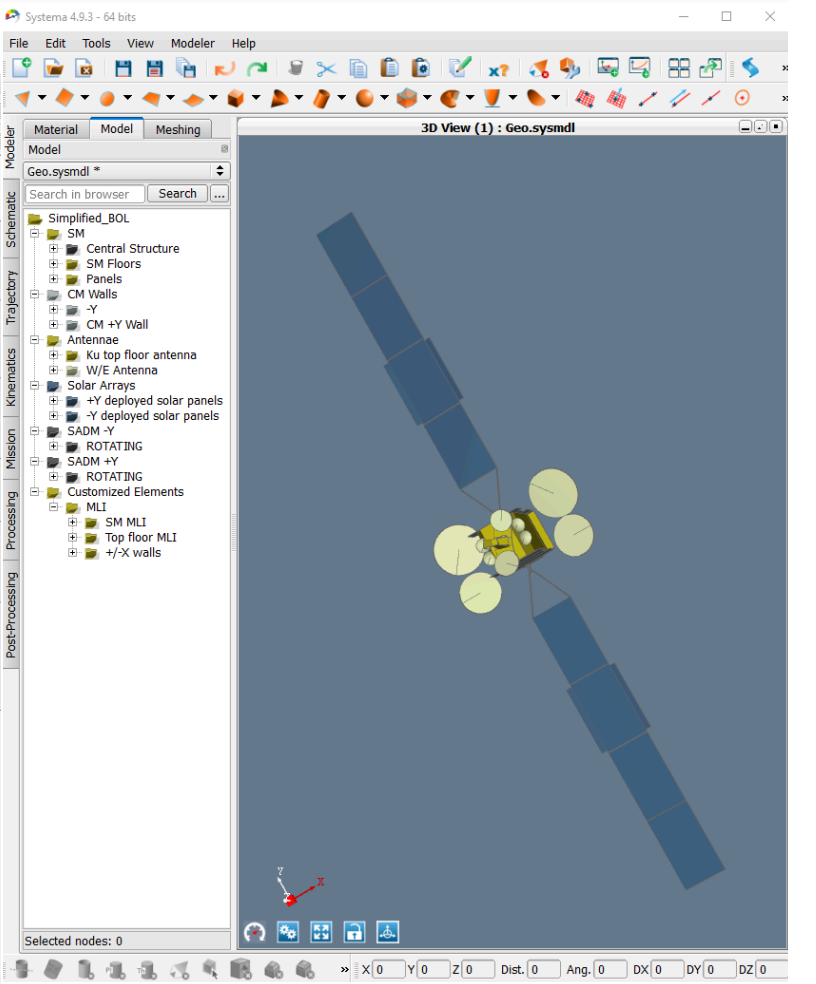Collapse the SM tree node
The width and height of the screenshot is (816, 984).
(35, 233)
